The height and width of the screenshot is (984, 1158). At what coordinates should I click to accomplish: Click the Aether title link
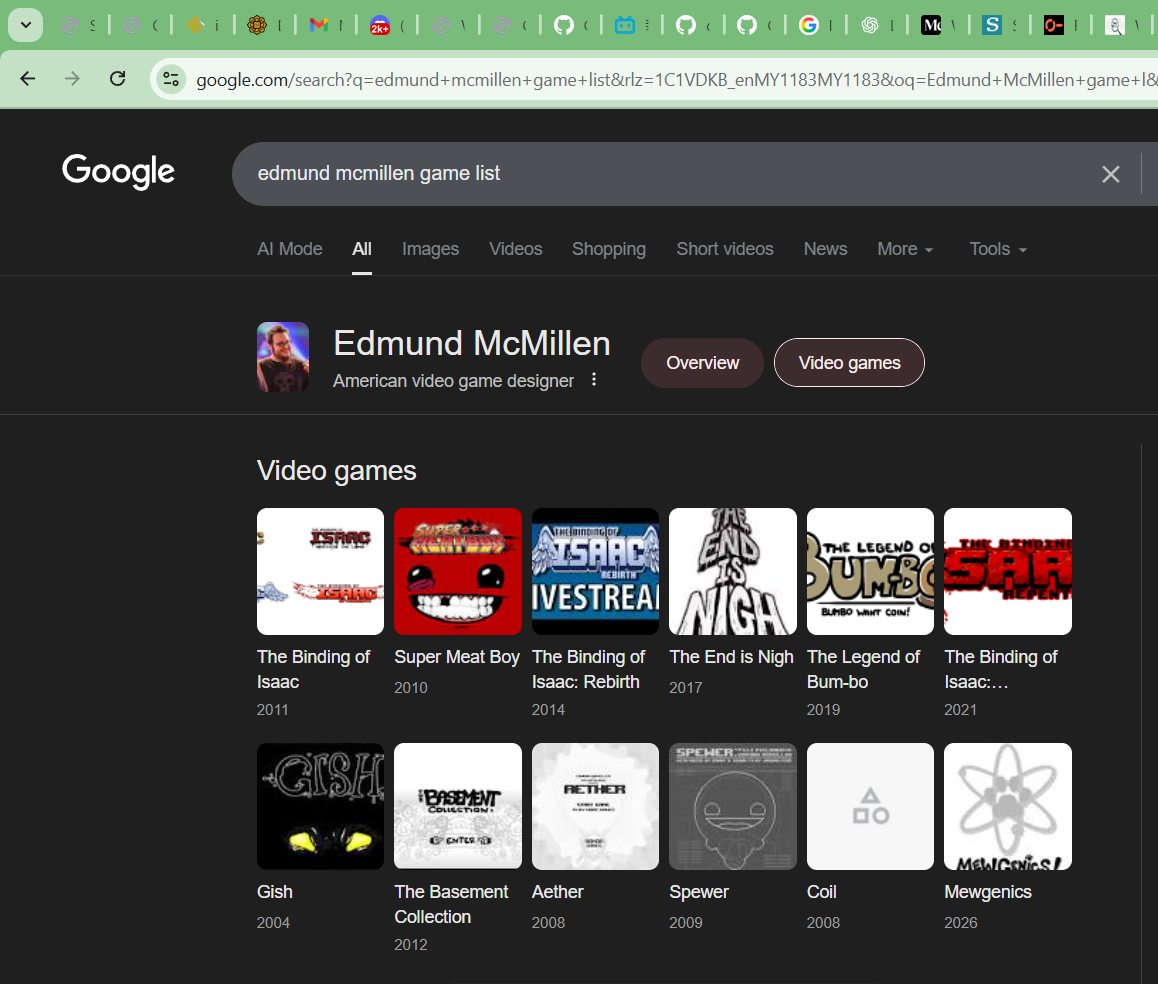click(x=558, y=892)
